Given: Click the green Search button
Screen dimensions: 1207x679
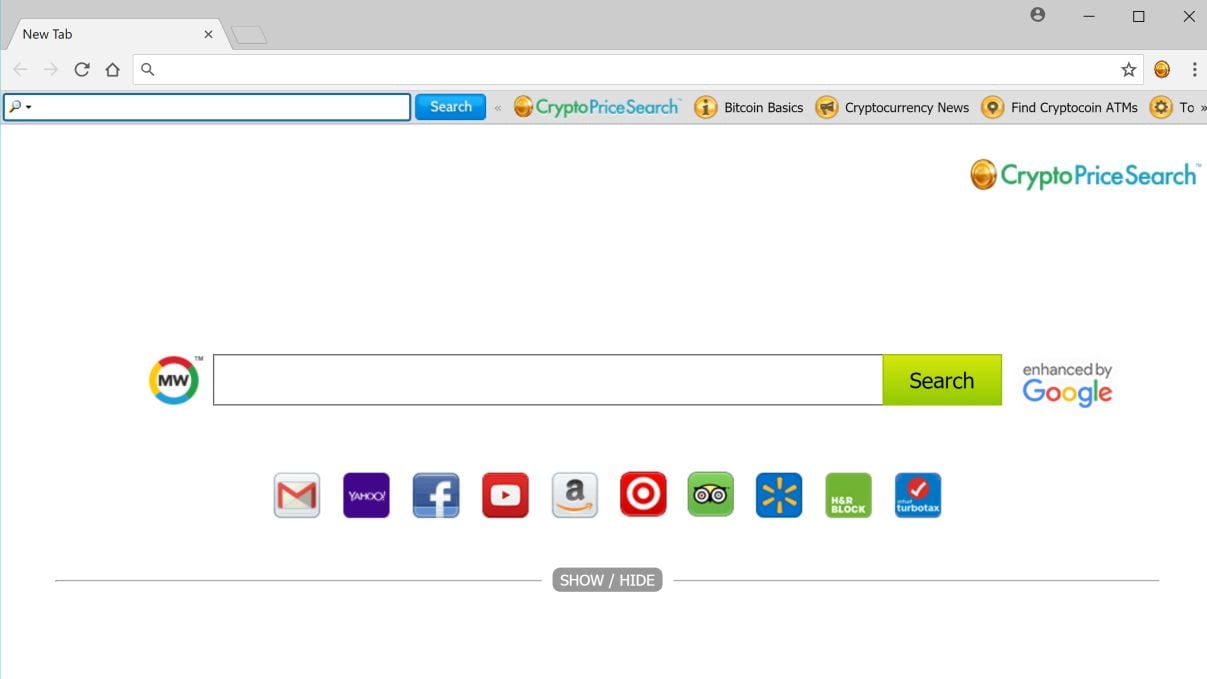Looking at the screenshot, I should 942,380.
